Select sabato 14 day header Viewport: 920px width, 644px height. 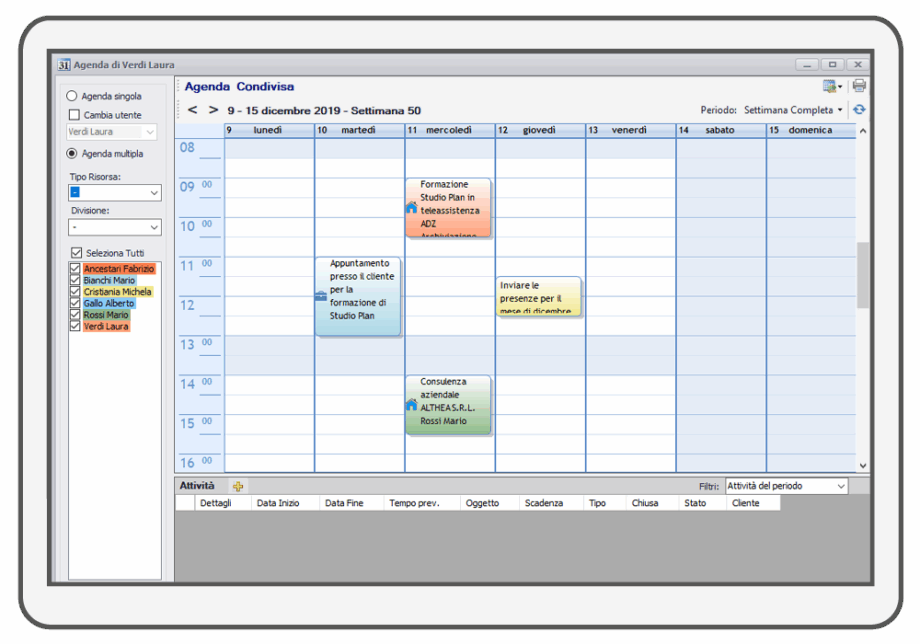click(721, 130)
